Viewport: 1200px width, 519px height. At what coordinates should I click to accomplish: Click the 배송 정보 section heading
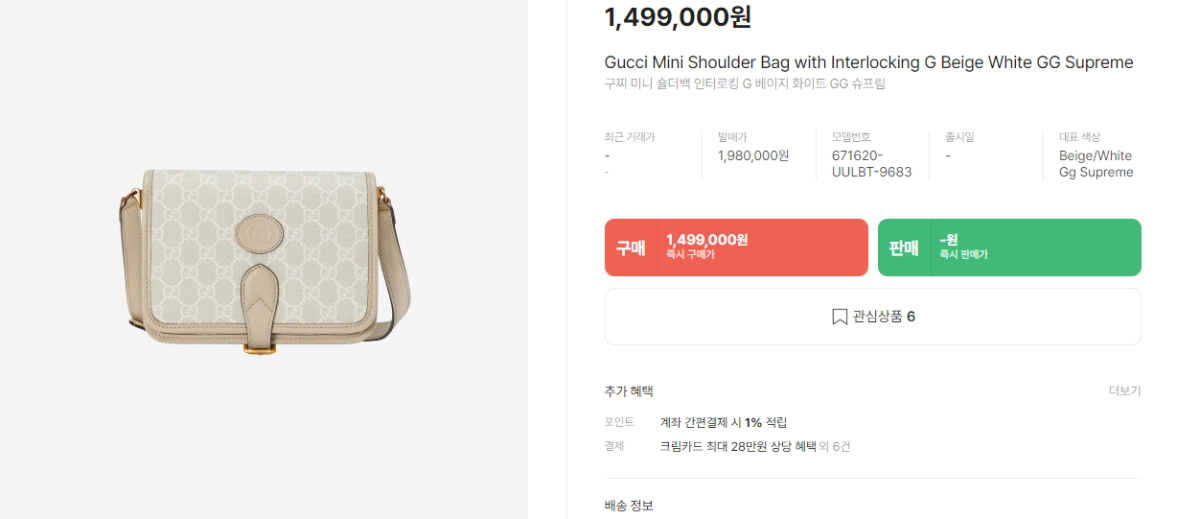[x=629, y=506]
